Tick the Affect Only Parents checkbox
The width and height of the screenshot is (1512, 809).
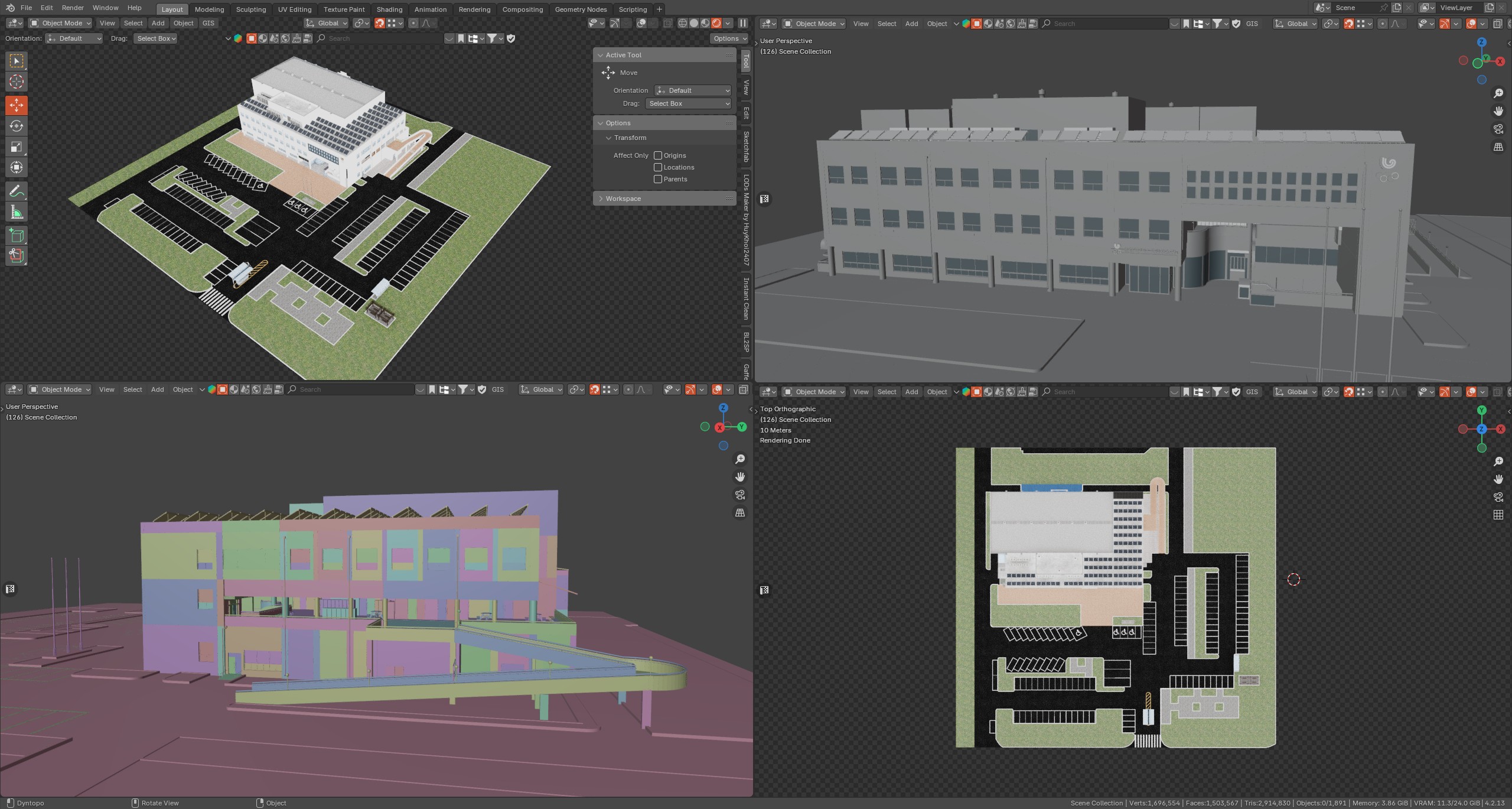(657, 179)
